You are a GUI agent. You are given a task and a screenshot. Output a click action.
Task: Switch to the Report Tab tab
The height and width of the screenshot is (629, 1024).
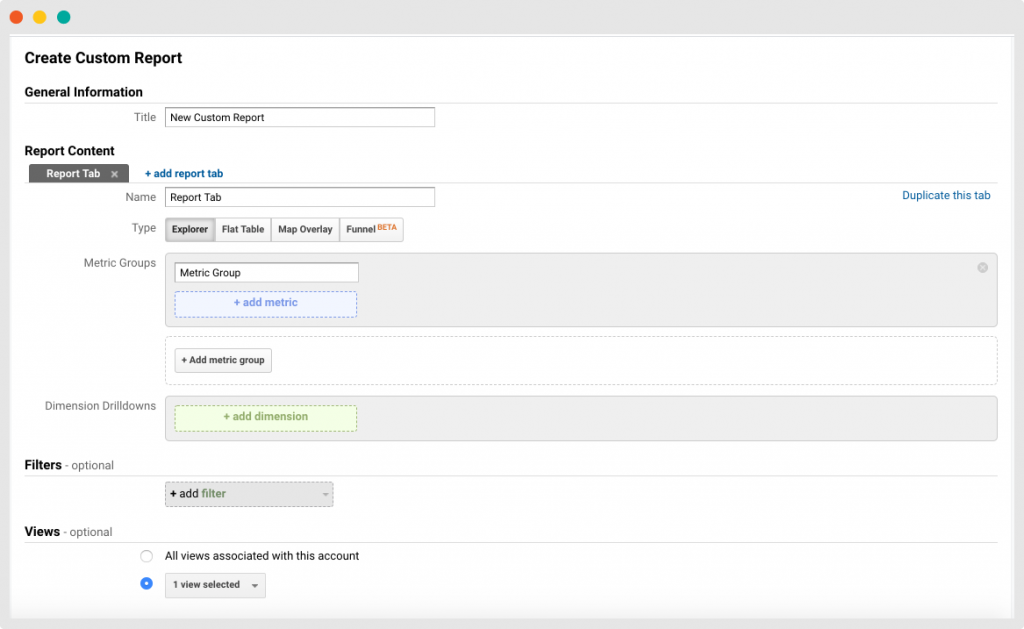click(73, 174)
